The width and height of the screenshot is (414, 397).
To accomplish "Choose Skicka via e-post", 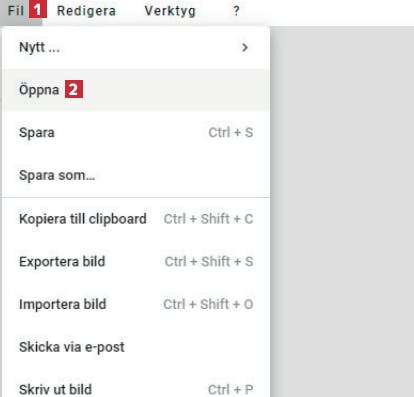I will coord(136,347).
